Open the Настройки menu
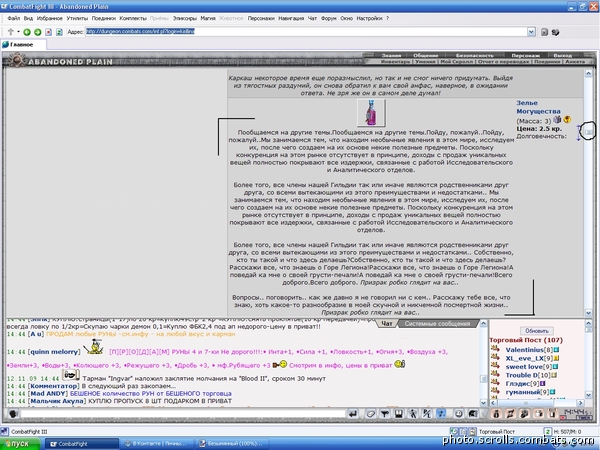Screen dimensions: 600x450 (369, 18)
